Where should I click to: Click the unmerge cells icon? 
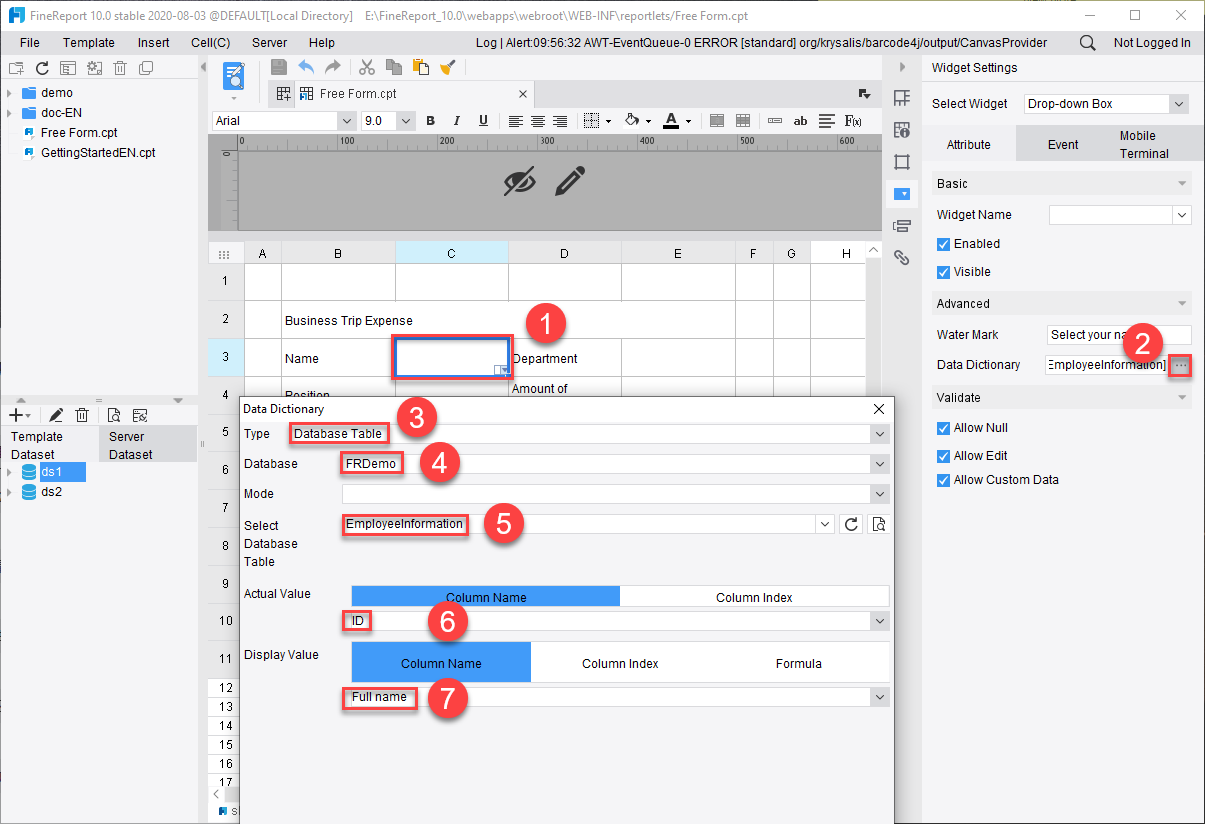pyautogui.click(x=742, y=121)
